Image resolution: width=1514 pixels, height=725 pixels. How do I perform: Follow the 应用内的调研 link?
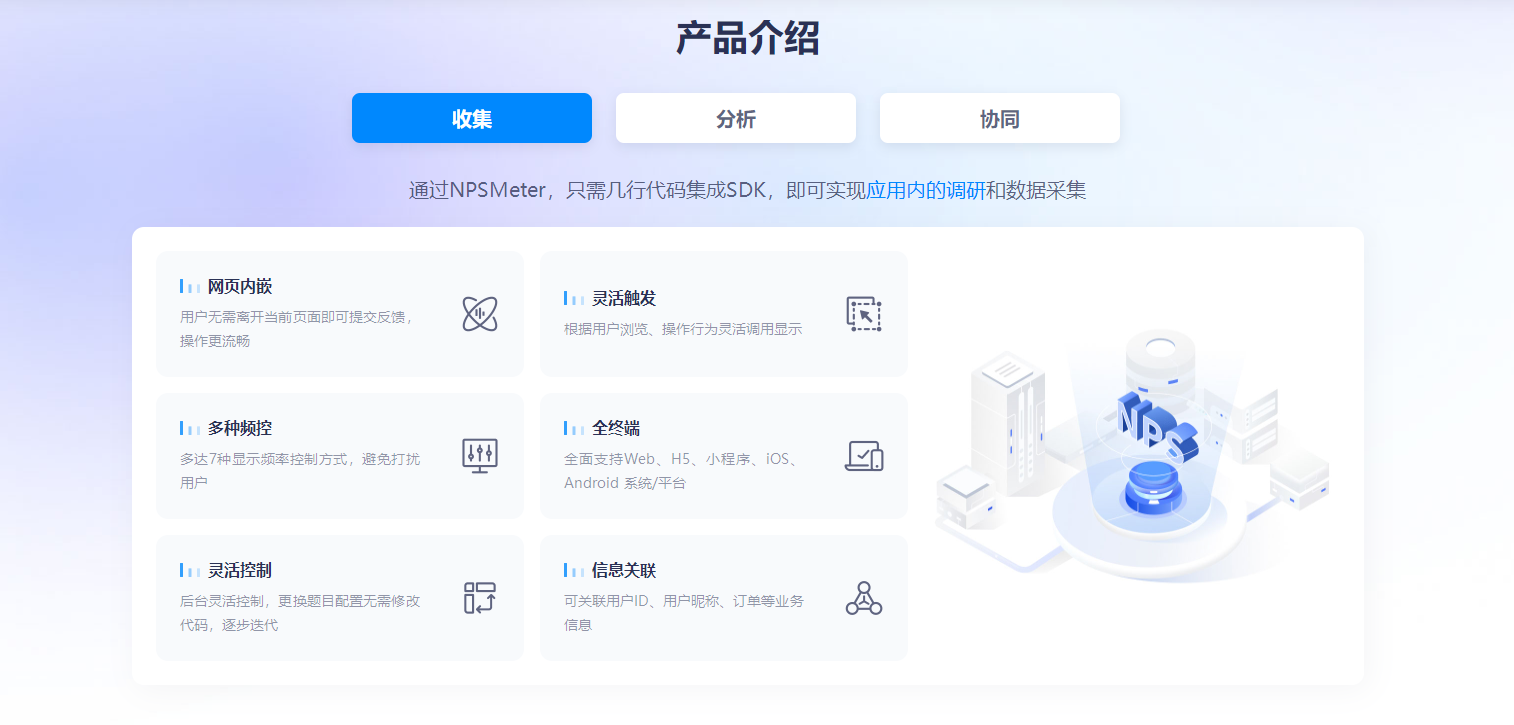(x=925, y=190)
